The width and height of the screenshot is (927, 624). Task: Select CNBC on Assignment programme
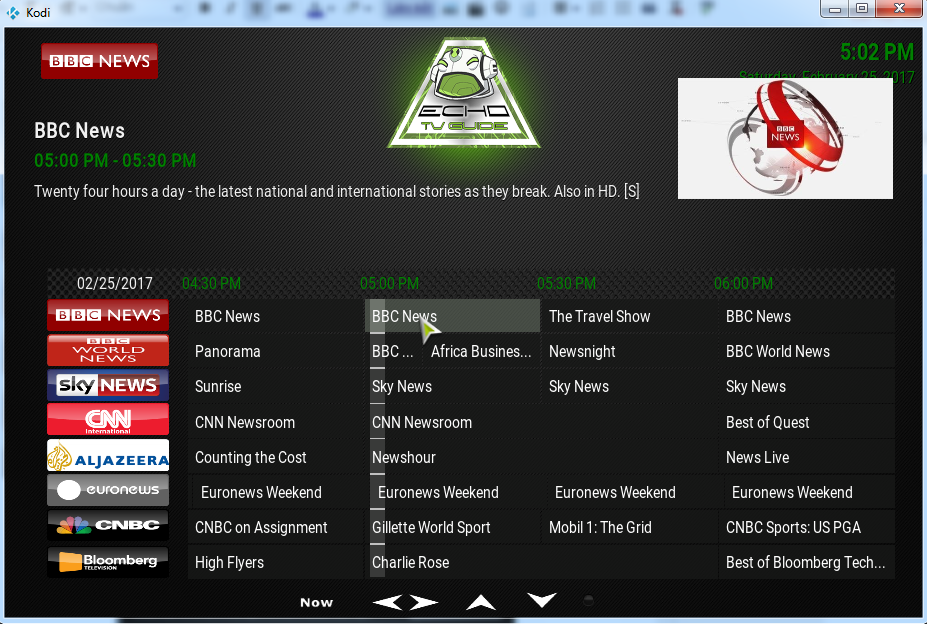click(x=275, y=527)
